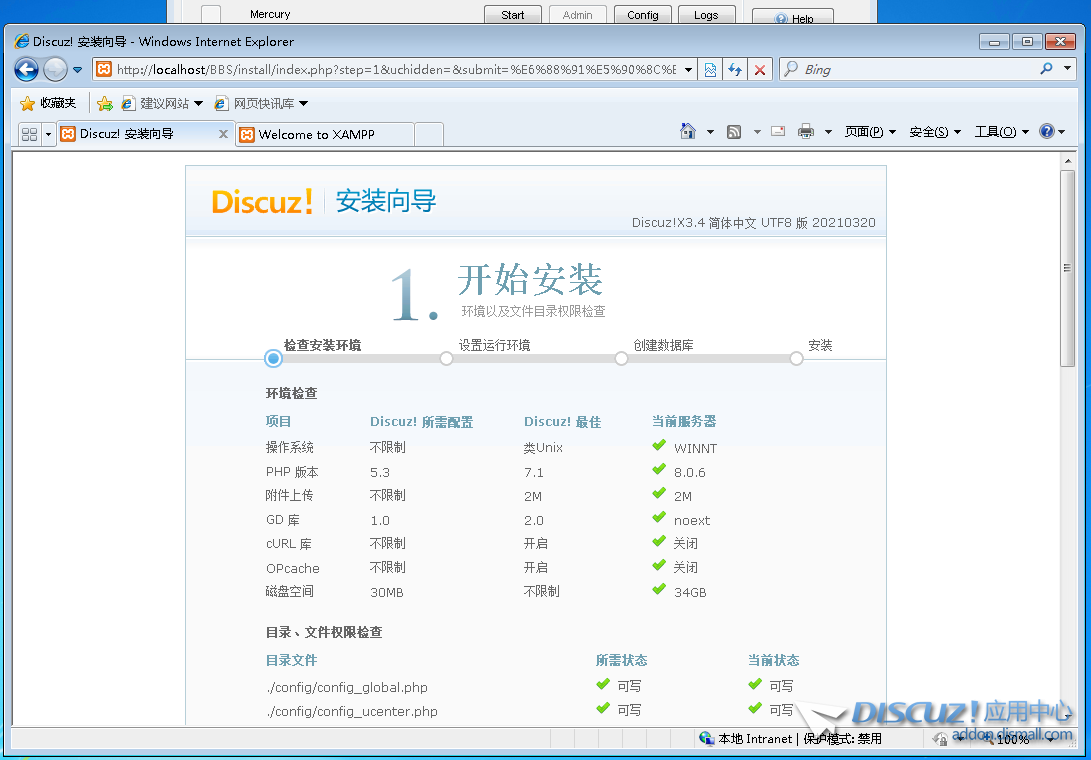
Task: Click Help button in XAMPP window
Action: point(793,18)
